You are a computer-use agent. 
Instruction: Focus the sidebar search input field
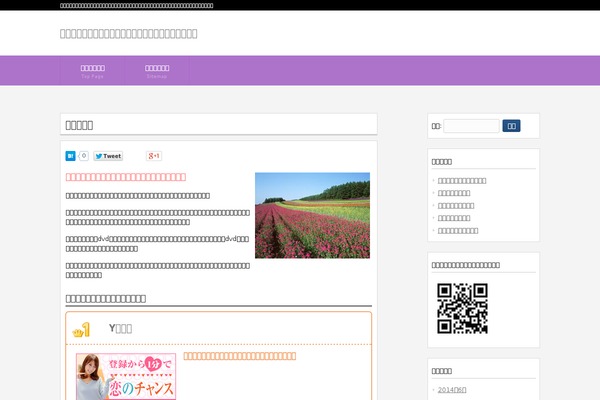[471, 126]
